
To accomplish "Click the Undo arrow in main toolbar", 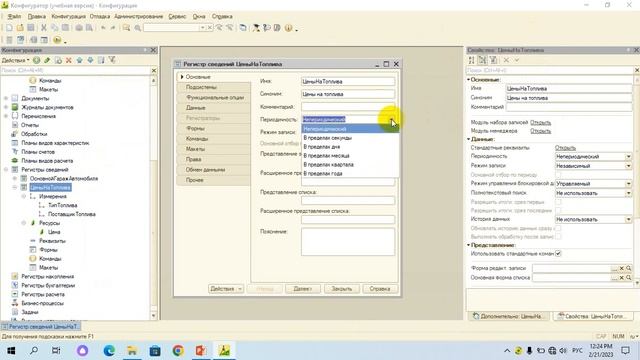I will point(103,28).
